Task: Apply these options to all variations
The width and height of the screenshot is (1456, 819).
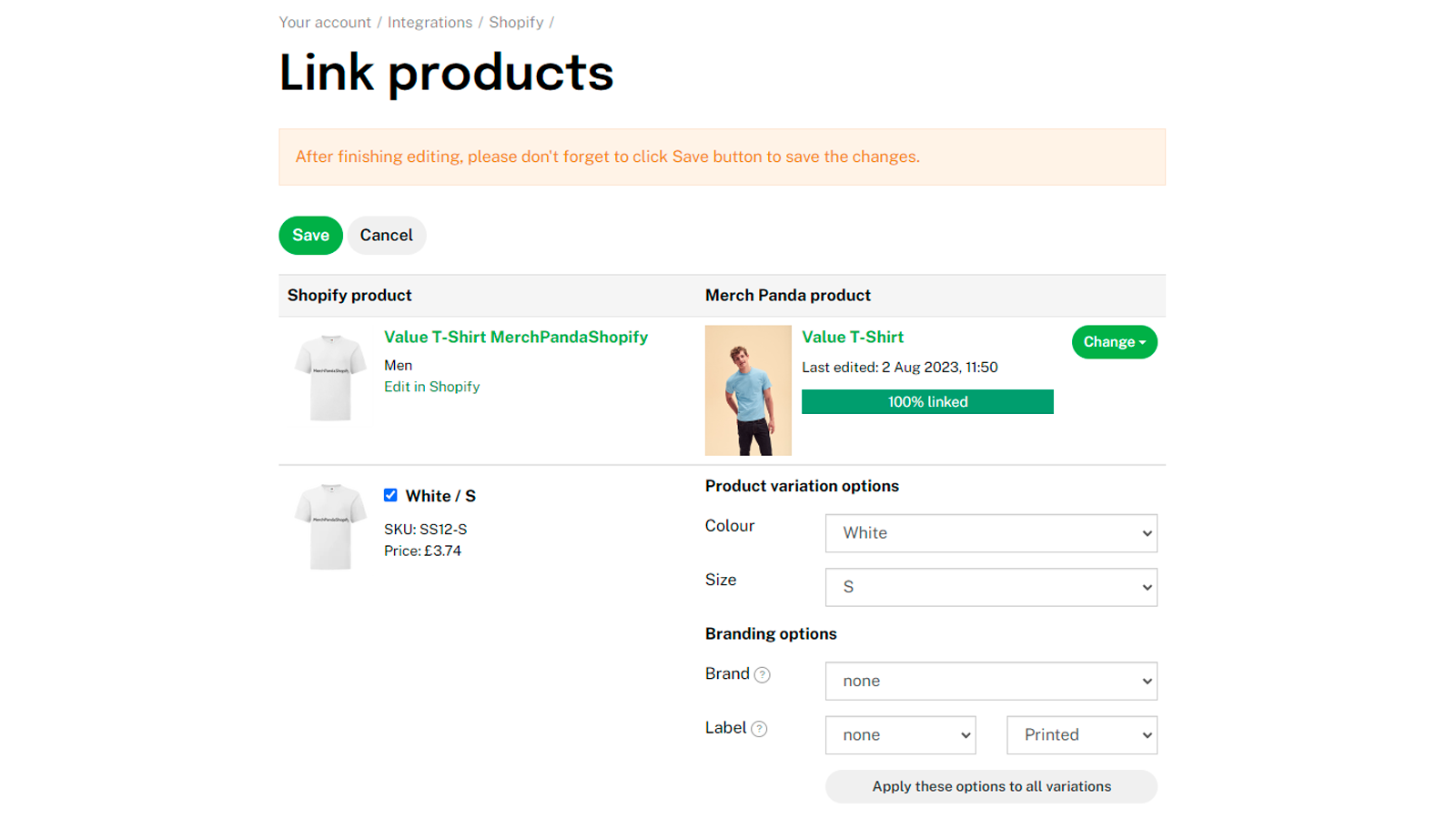Action: click(991, 786)
